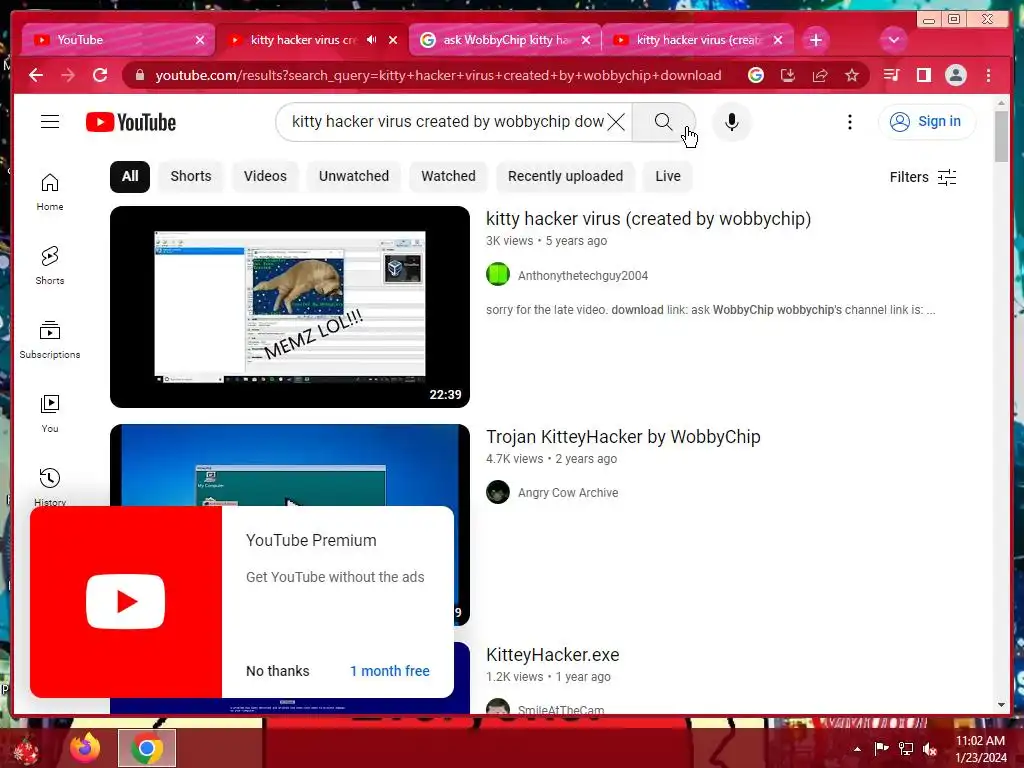Open Shorts in the sidebar
Image resolution: width=1024 pixels, height=768 pixels.
point(50,266)
